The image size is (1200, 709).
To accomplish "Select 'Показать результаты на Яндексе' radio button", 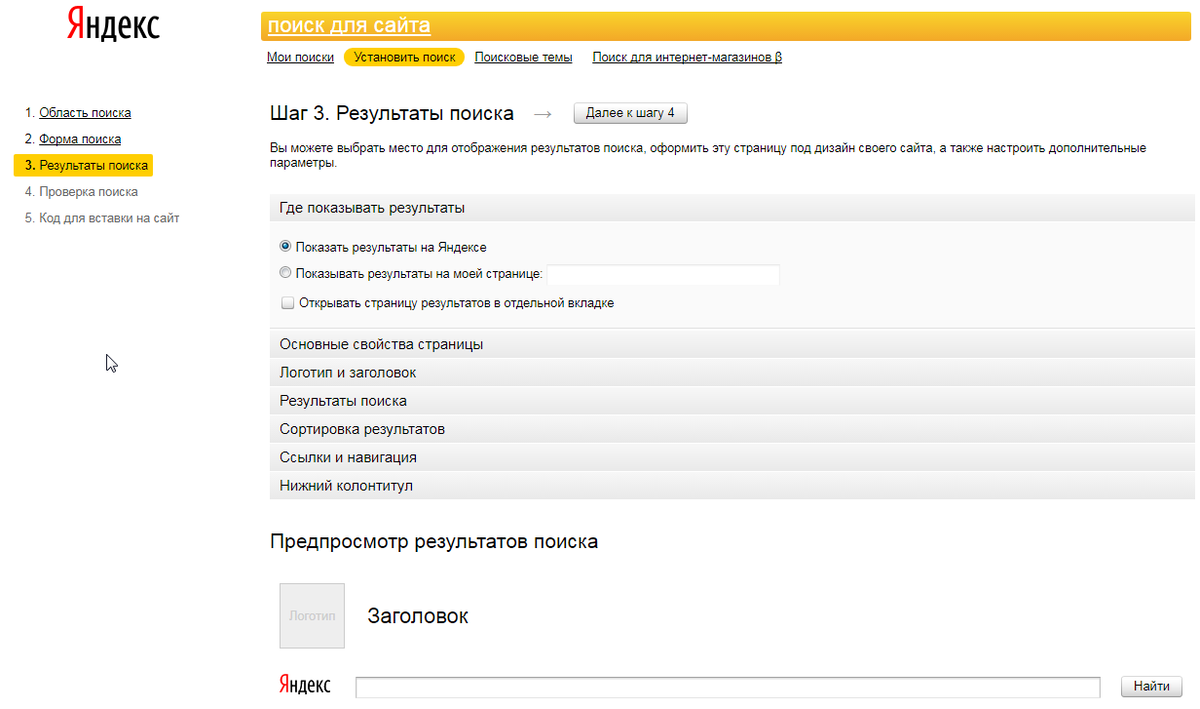I will [x=286, y=246].
